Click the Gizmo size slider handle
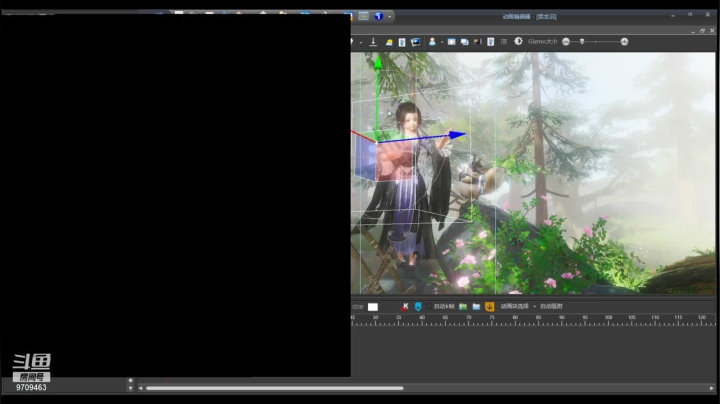 pos(582,42)
